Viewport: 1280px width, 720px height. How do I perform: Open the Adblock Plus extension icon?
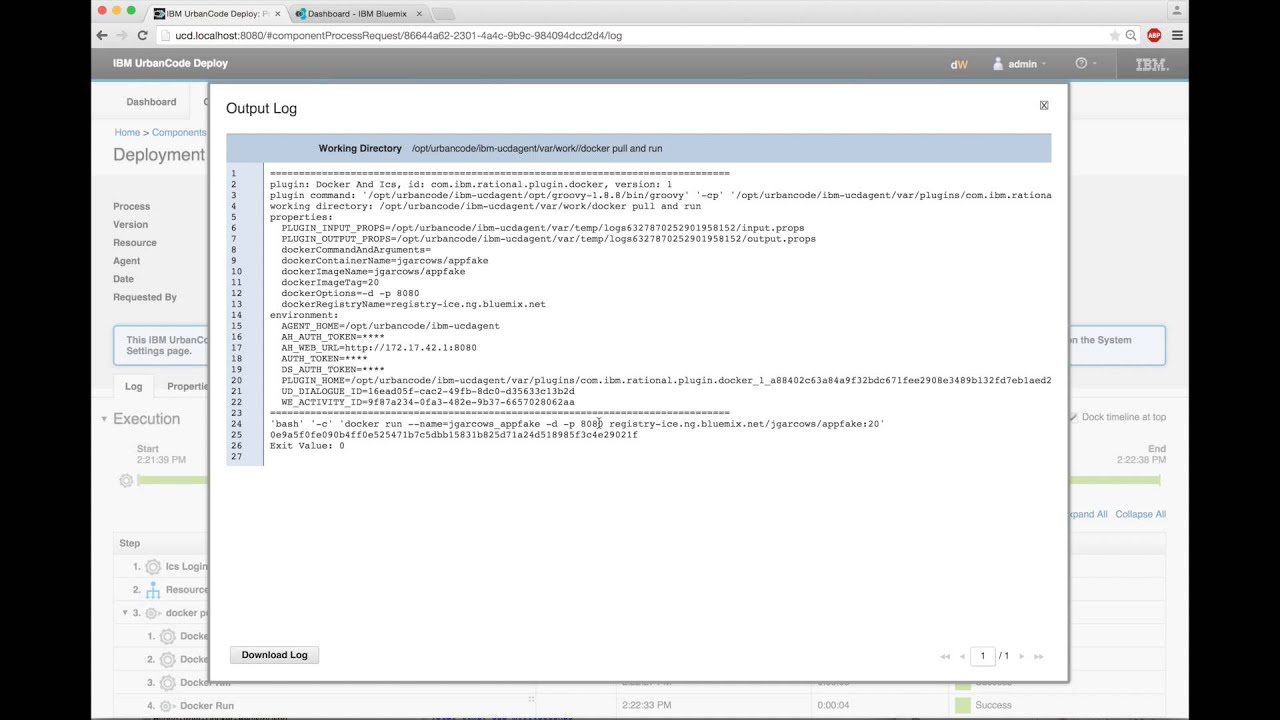point(1154,35)
